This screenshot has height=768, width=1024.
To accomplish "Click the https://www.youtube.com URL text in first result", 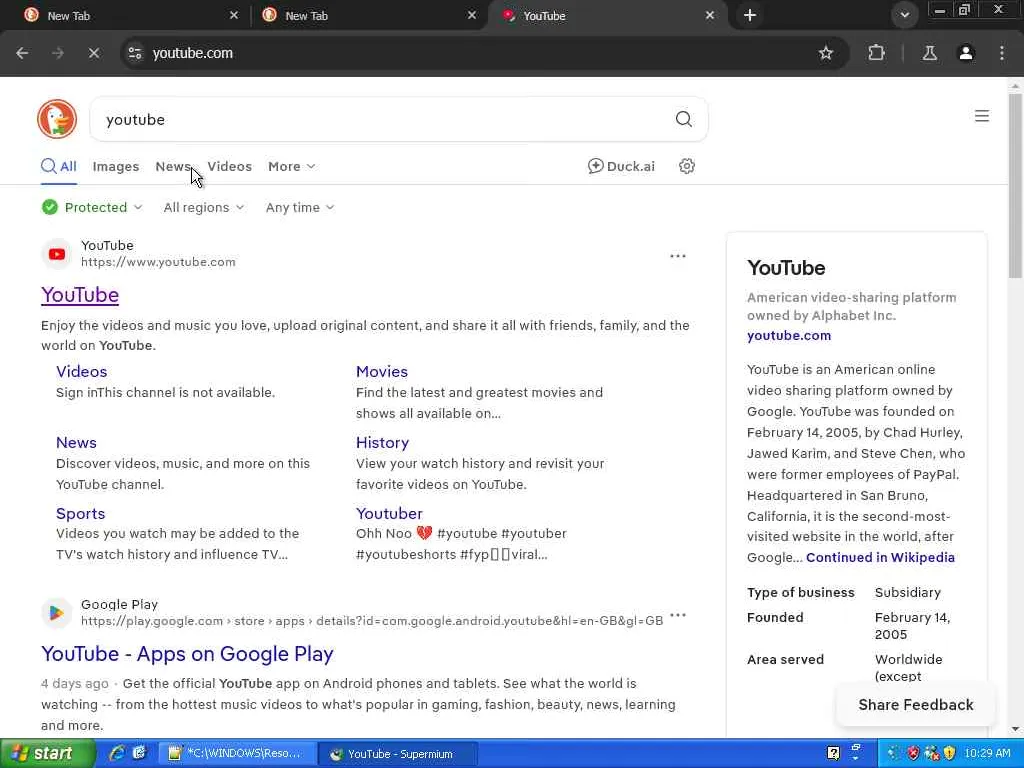I will click(x=158, y=262).
